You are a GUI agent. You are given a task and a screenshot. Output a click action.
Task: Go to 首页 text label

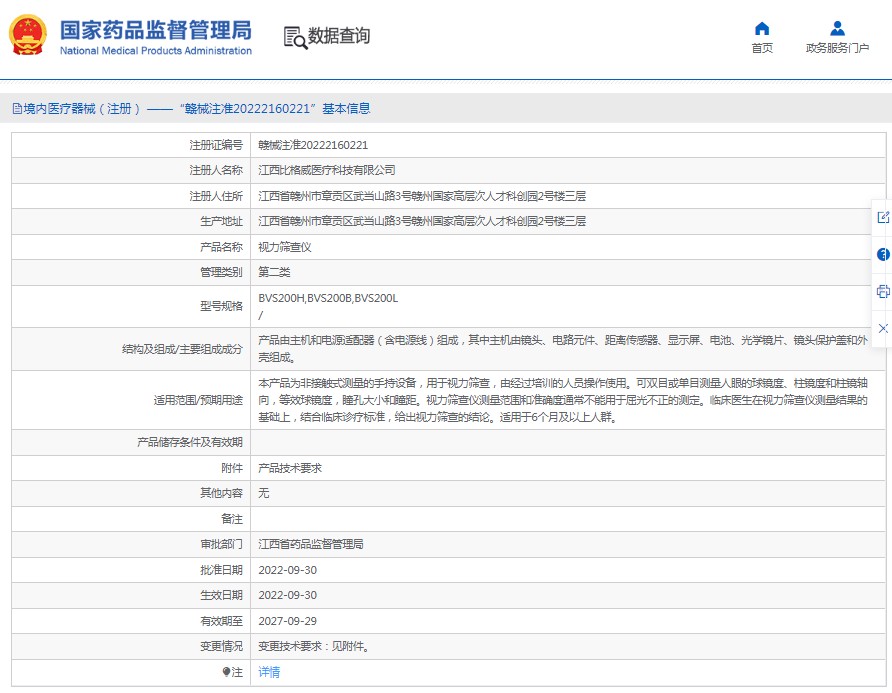point(762,48)
